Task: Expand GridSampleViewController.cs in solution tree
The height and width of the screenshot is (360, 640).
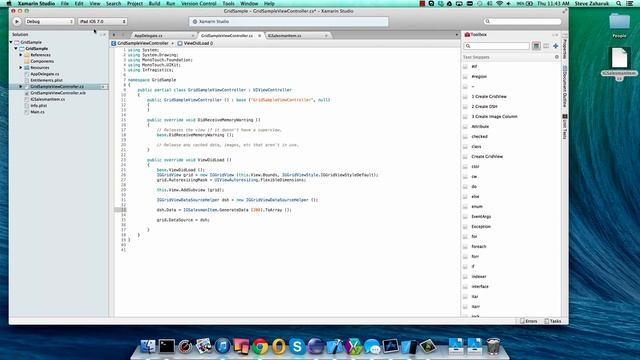Action: (21, 87)
